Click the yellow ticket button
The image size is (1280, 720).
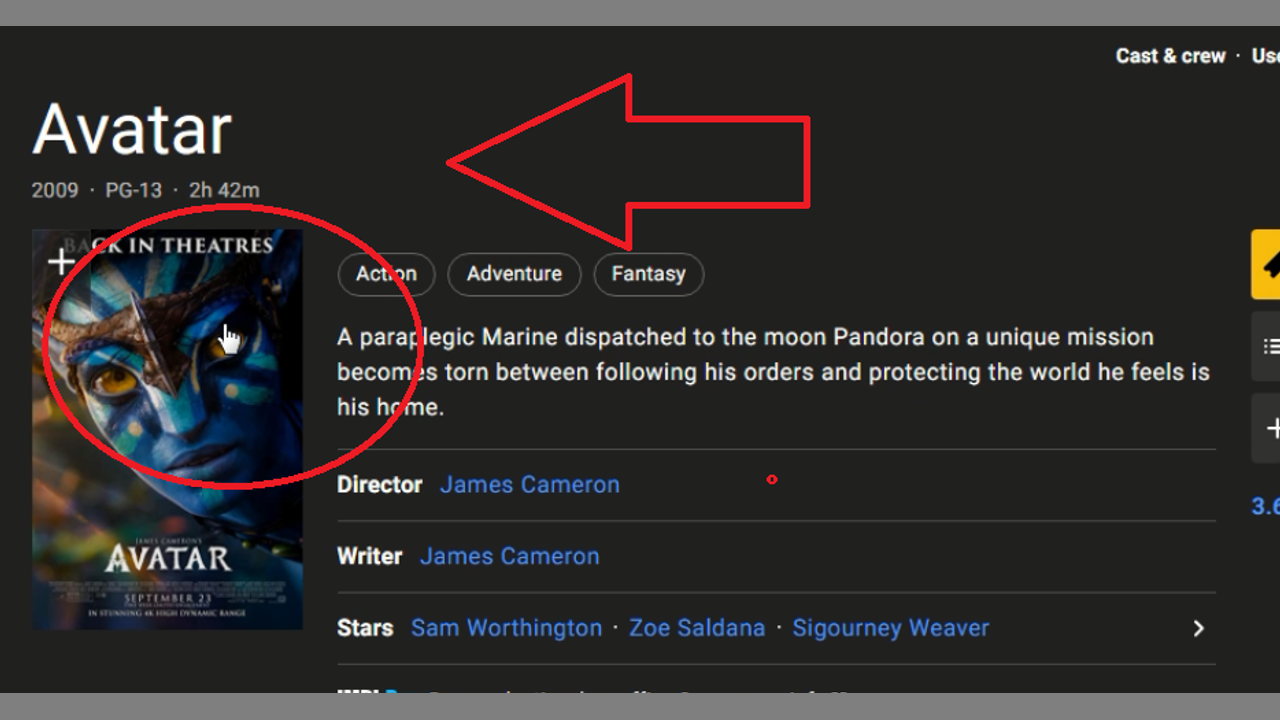point(1266,265)
